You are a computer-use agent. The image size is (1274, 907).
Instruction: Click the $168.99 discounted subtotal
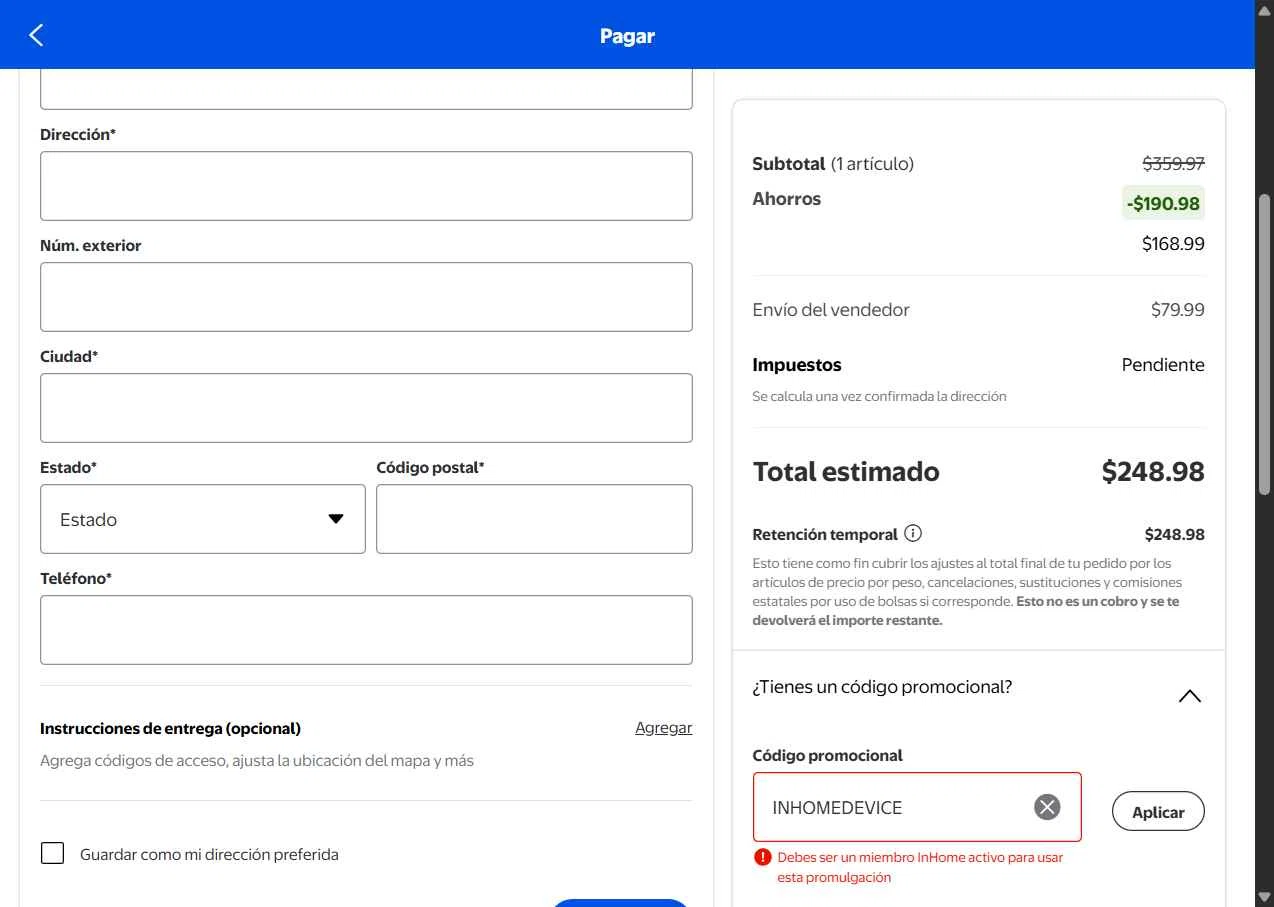1173,244
